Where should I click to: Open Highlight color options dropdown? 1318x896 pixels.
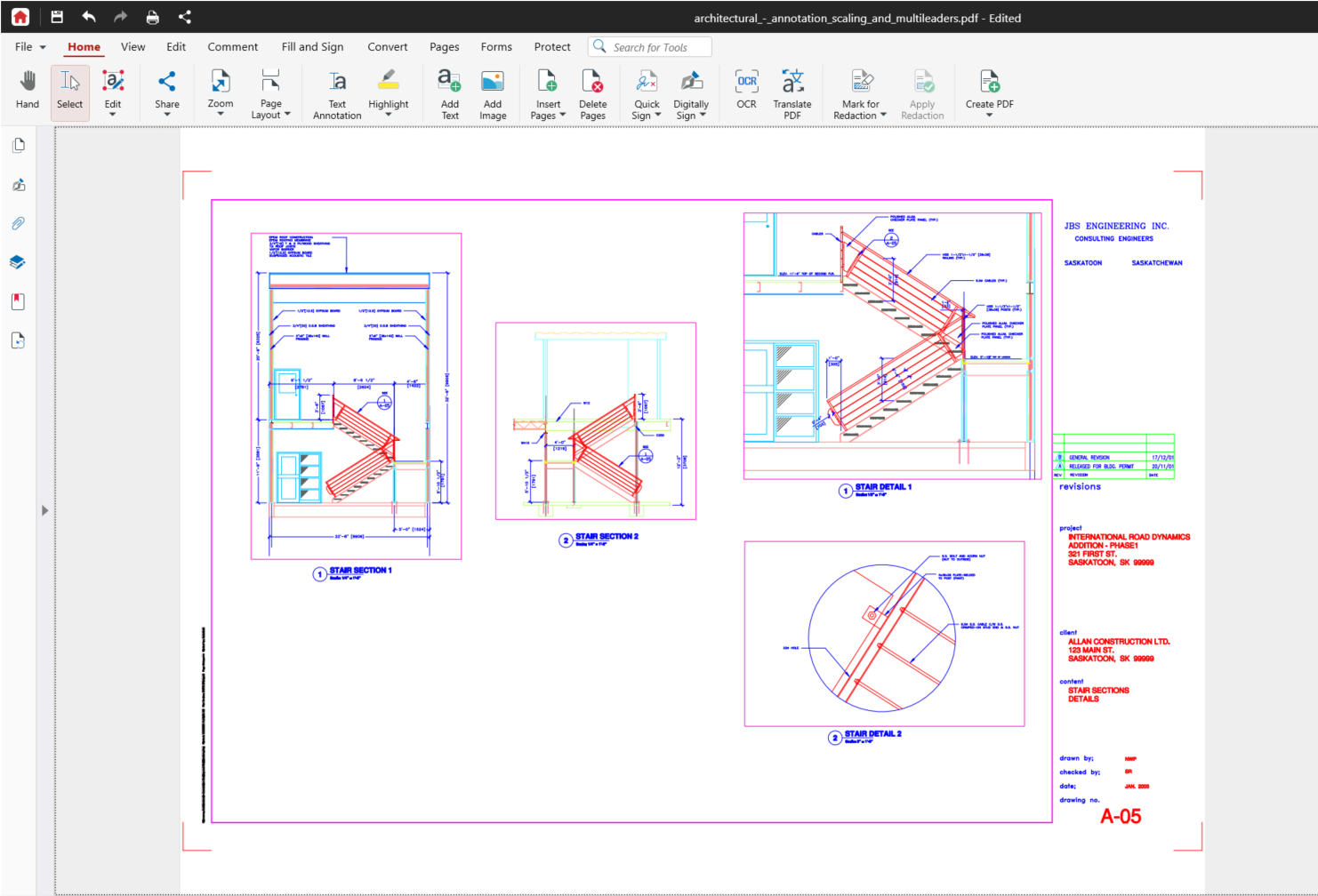(389, 114)
